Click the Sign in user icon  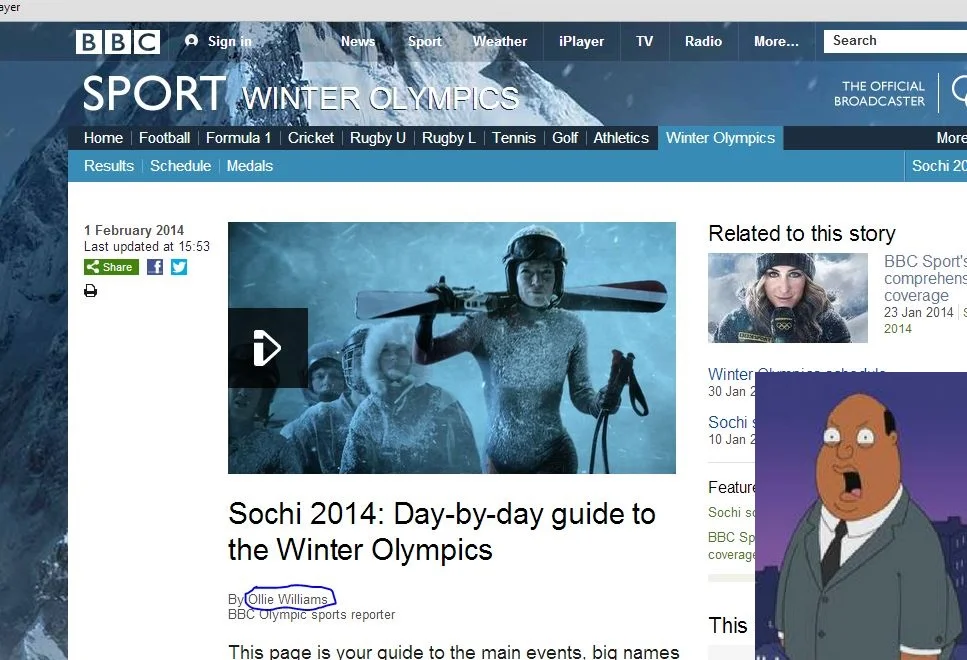point(192,41)
